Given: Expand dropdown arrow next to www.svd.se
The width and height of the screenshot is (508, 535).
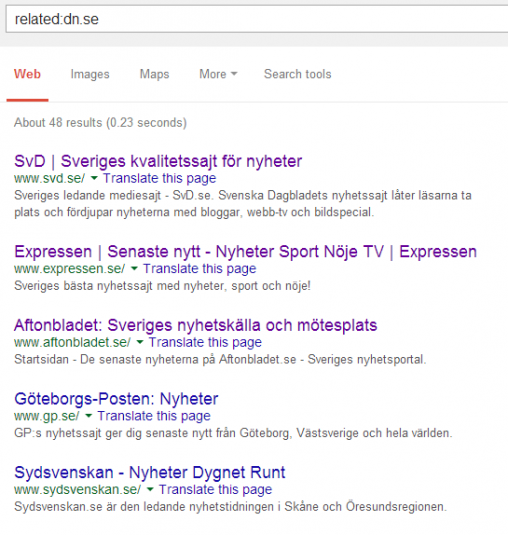Looking at the screenshot, I should point(94,178).
